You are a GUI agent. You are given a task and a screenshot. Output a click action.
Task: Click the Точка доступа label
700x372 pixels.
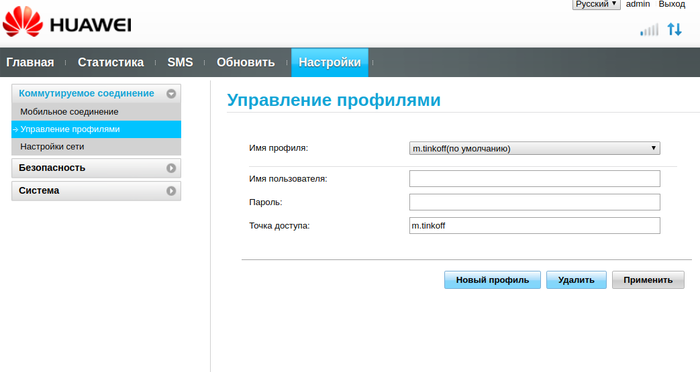pyautogui.click(x=279, y=226)
